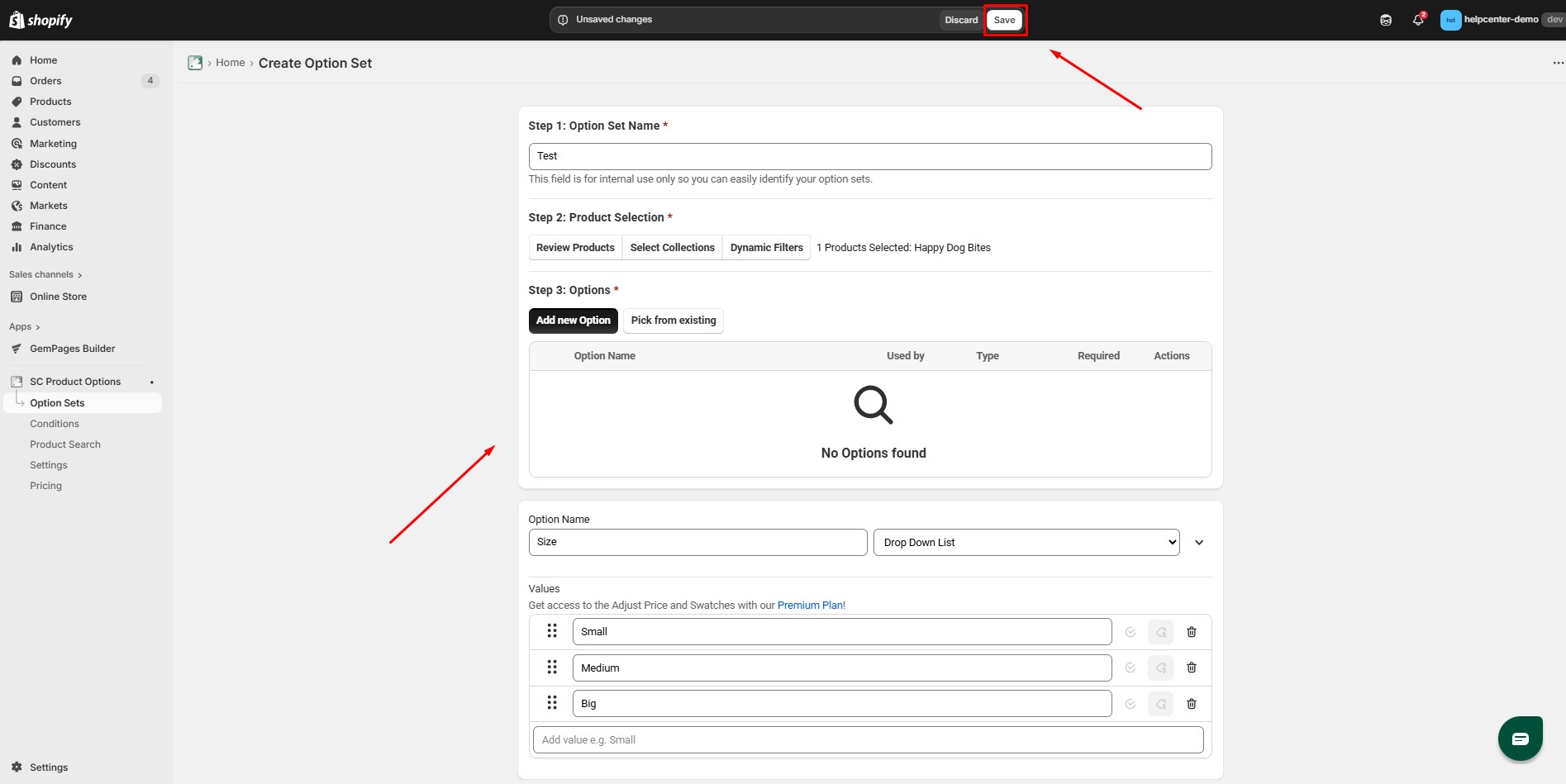Click the drag handle next to Medium value
This screenshot has height=784, width=1566.
(x=552, y=667)
